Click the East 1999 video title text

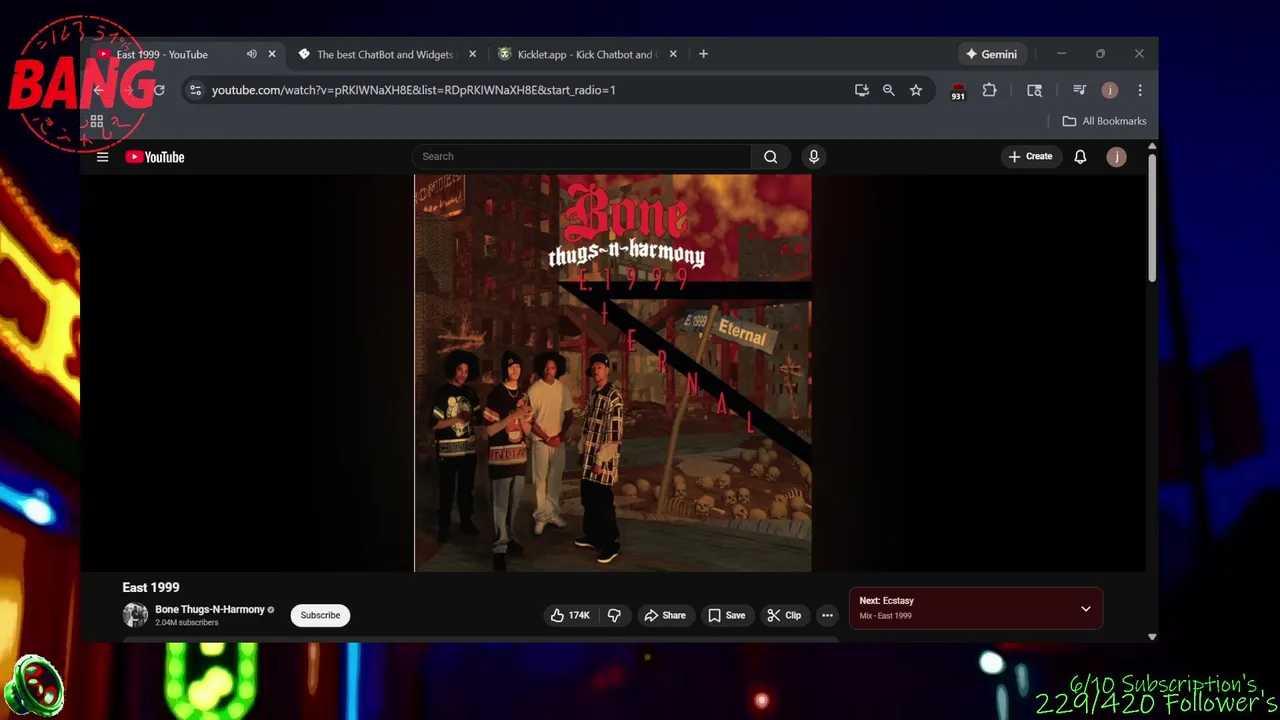click(151, 587)
